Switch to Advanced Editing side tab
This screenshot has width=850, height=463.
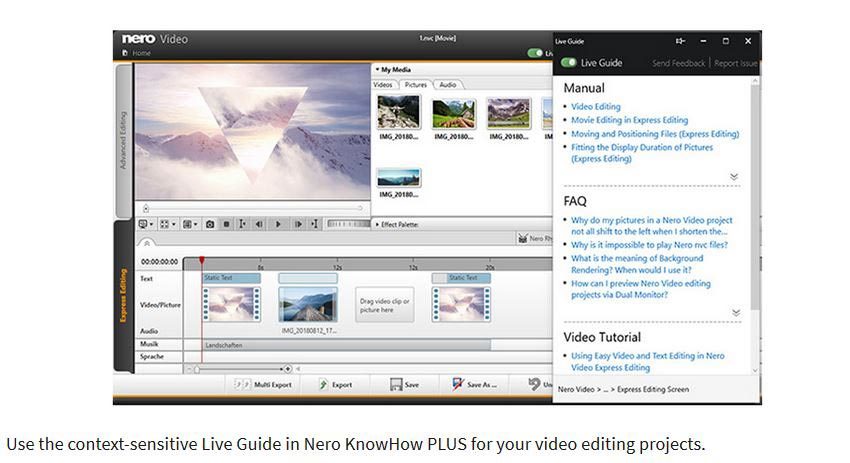click(124, 140)
